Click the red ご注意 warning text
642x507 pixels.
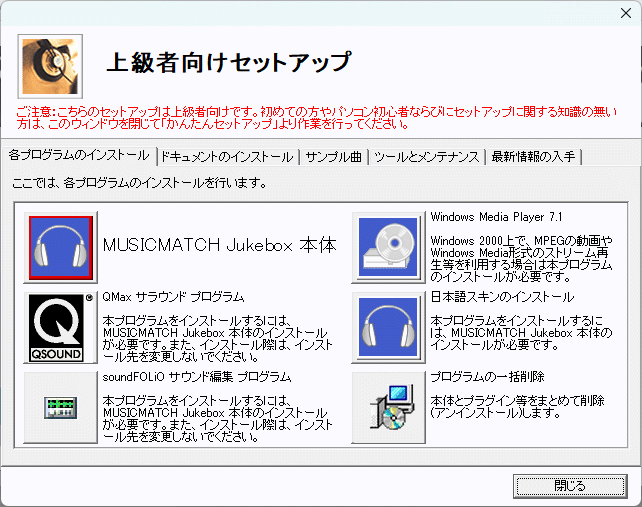tap(316, 118)
